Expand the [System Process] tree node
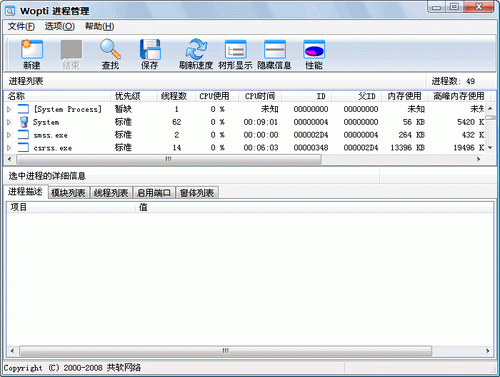The height and width of the screenshot is (377, 500). (9, 109)
